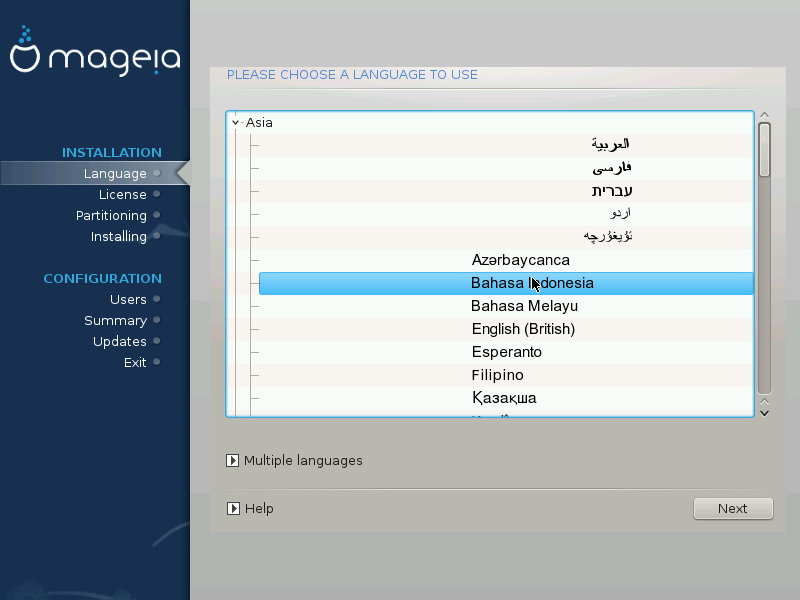
Task: Select English (British) language
Action: [x=523, y=329]
